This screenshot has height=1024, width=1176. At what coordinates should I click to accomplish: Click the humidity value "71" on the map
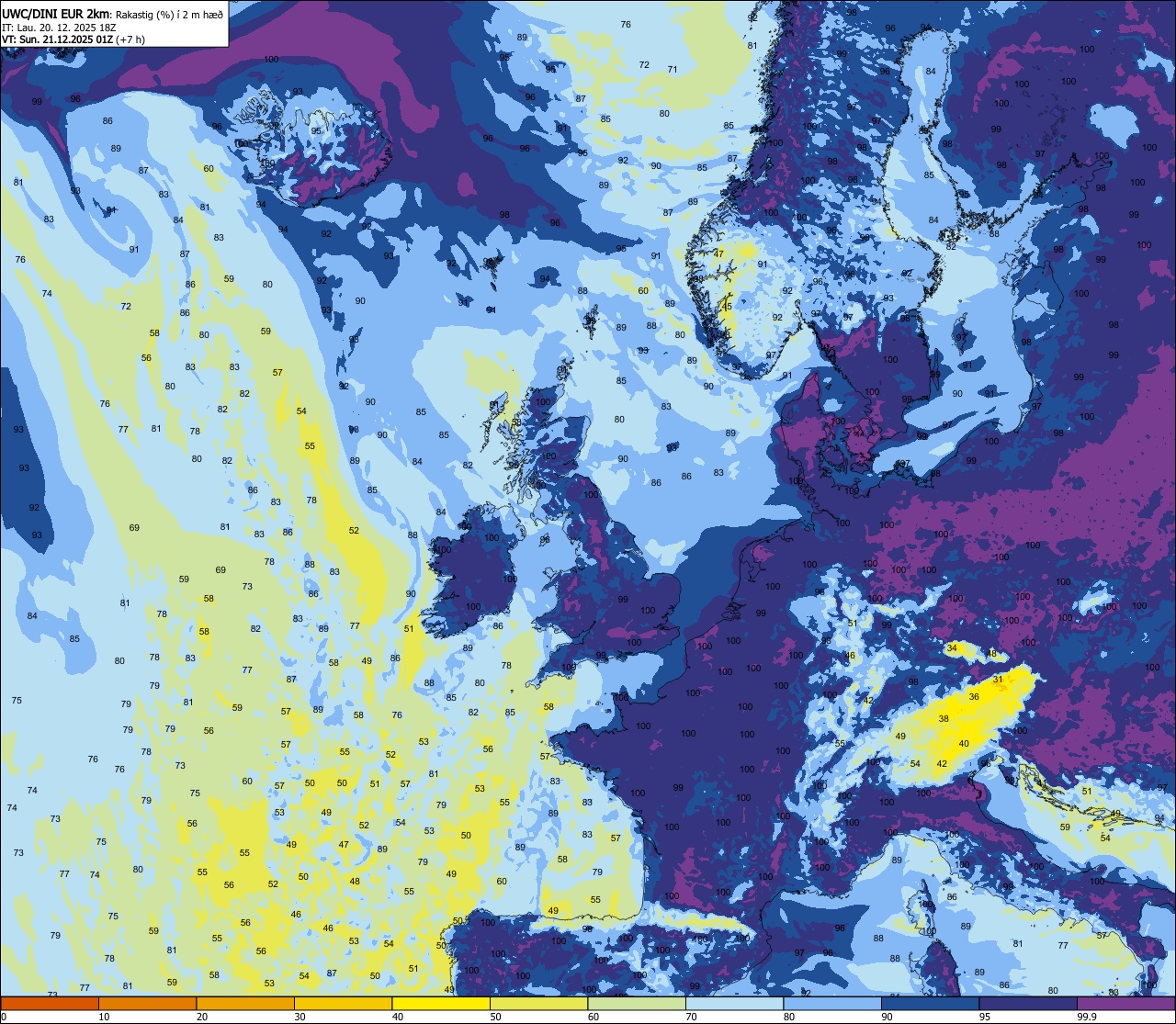673,69
